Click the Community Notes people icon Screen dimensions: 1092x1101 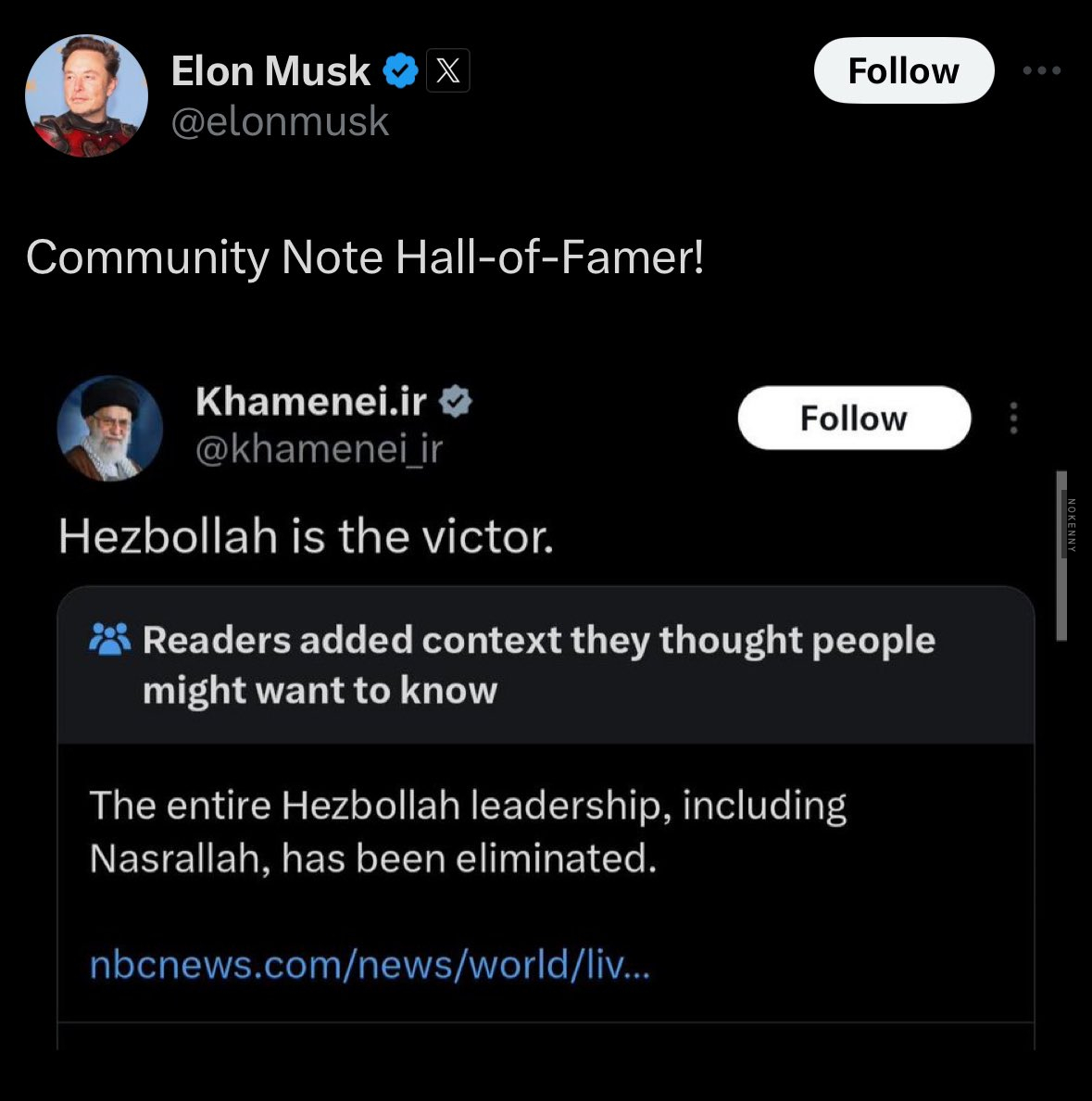110,639
